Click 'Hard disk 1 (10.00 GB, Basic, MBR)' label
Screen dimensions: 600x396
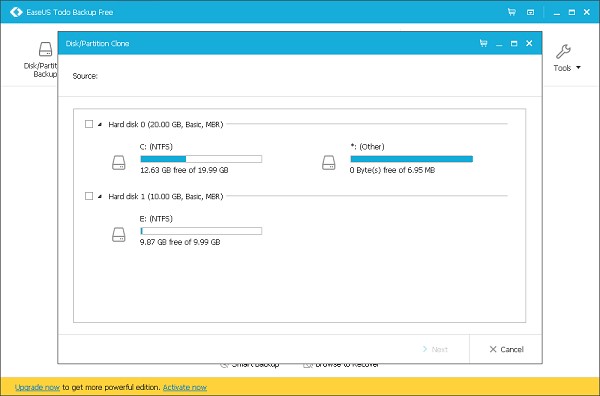[x=166, y=196]
